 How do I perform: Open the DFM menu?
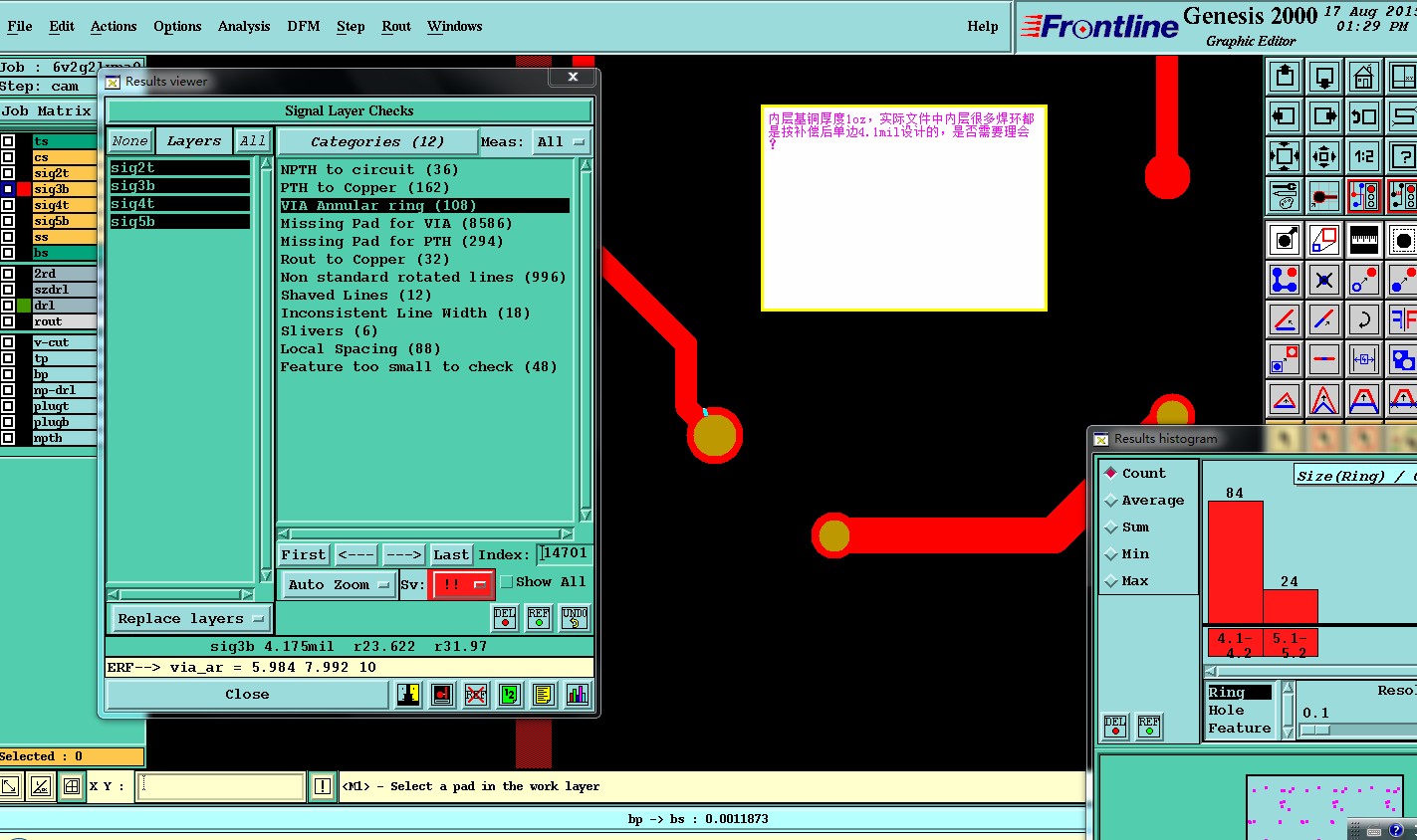pos(304,27)
